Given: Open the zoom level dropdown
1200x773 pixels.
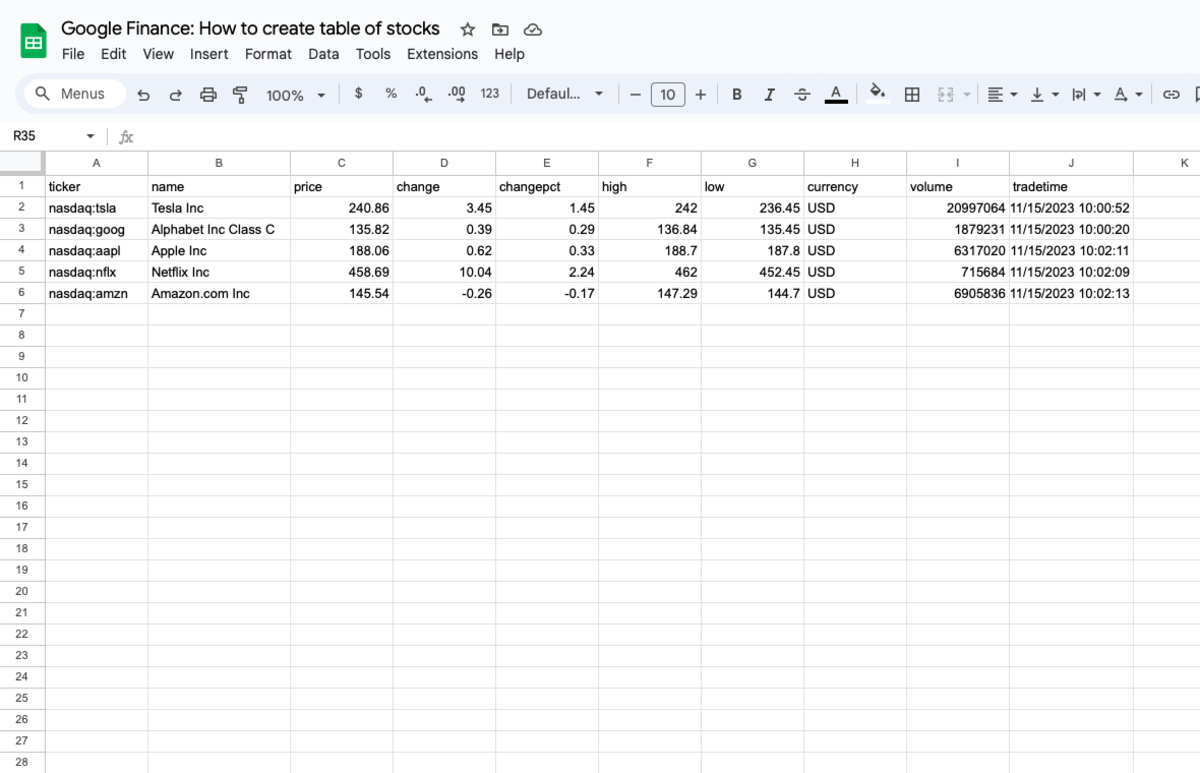Looking at the screenshot, I should tap(296, 95).
